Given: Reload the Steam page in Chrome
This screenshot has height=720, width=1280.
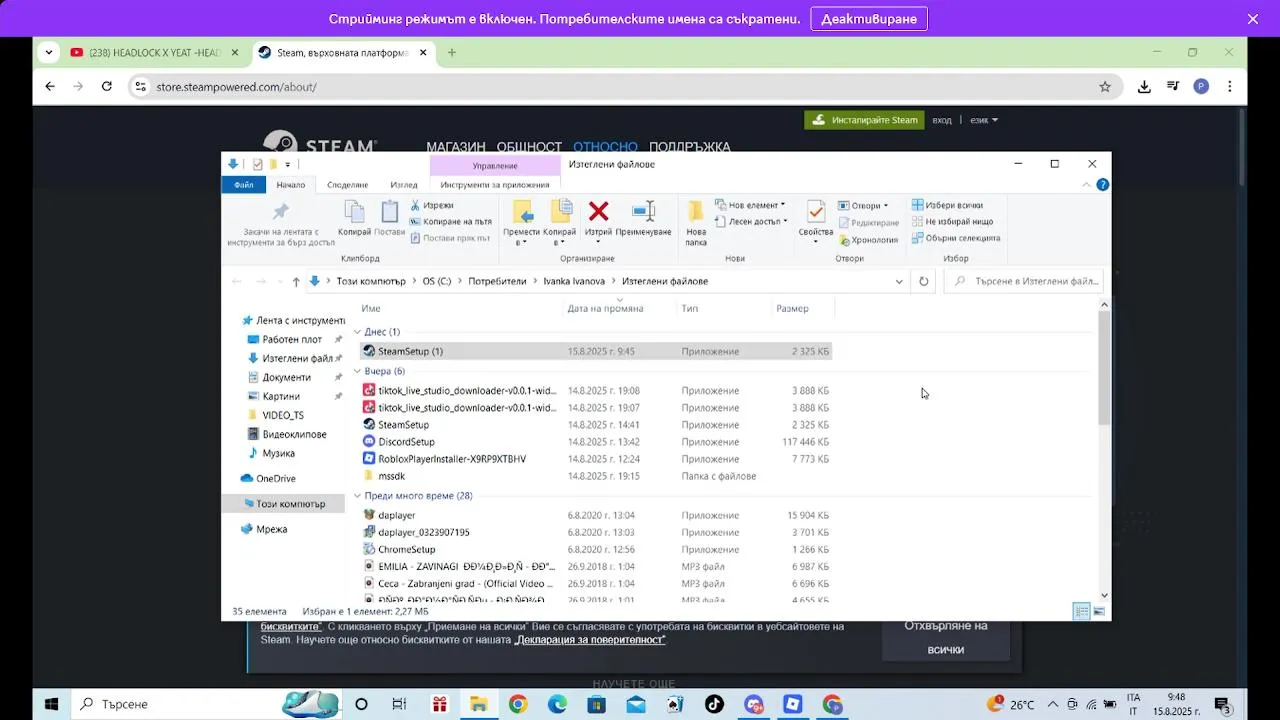Looking at the screenshot, I should point(106,87).
